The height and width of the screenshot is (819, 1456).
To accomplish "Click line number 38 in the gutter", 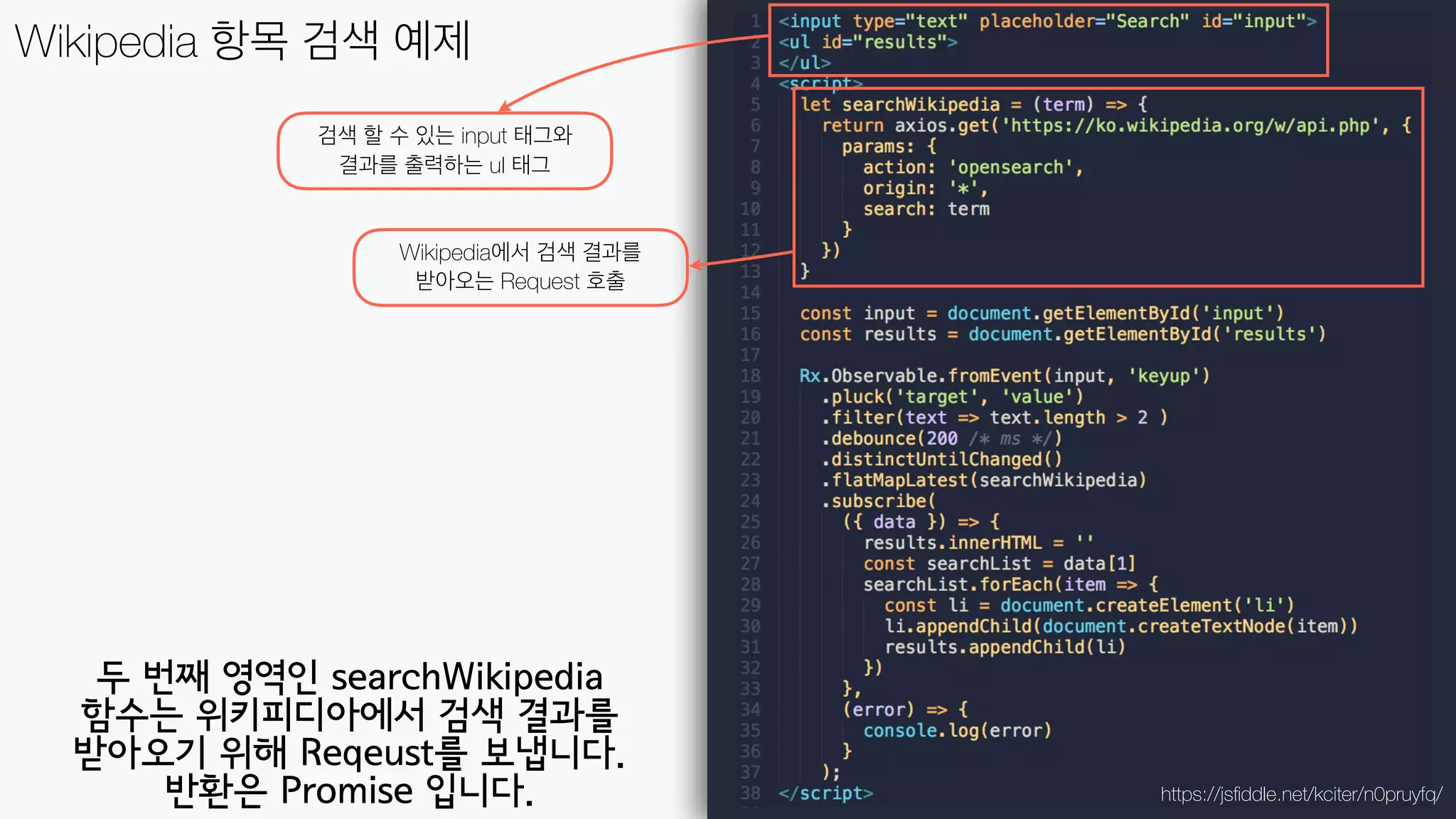I will point(750,793).
